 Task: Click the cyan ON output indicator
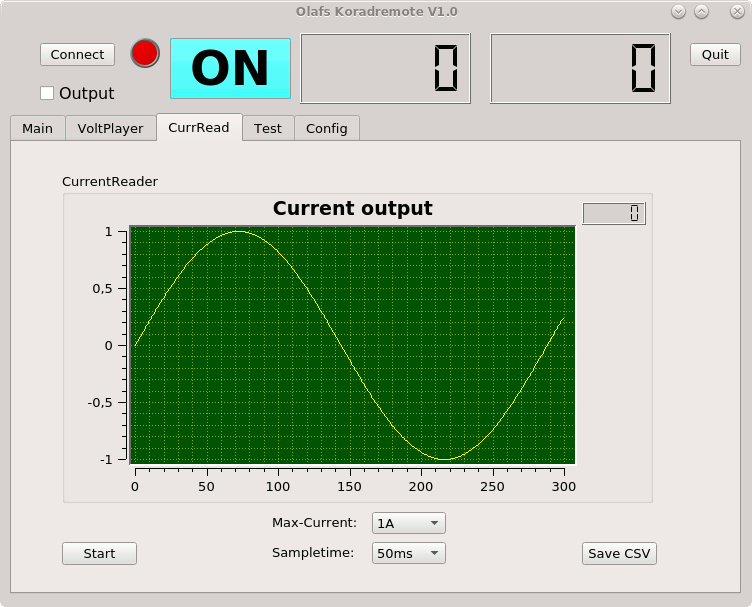pyautogui.click(x=230, y=69)
